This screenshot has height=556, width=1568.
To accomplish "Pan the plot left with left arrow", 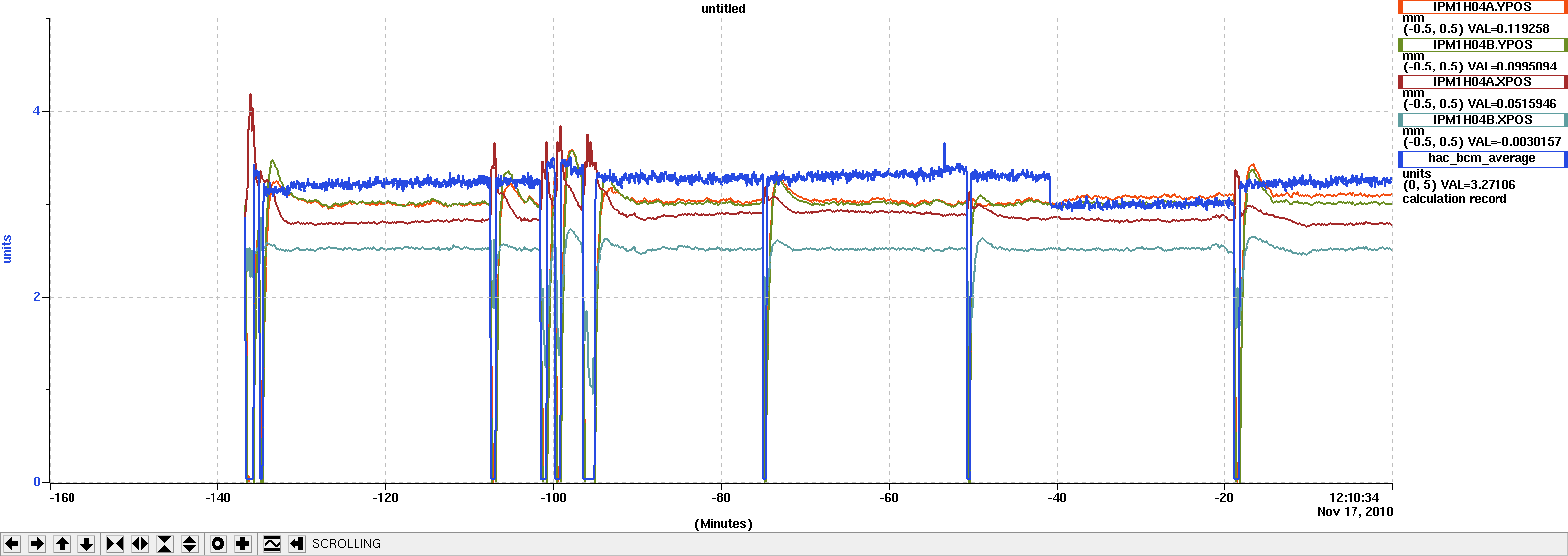I will click(x=12, y=544).
